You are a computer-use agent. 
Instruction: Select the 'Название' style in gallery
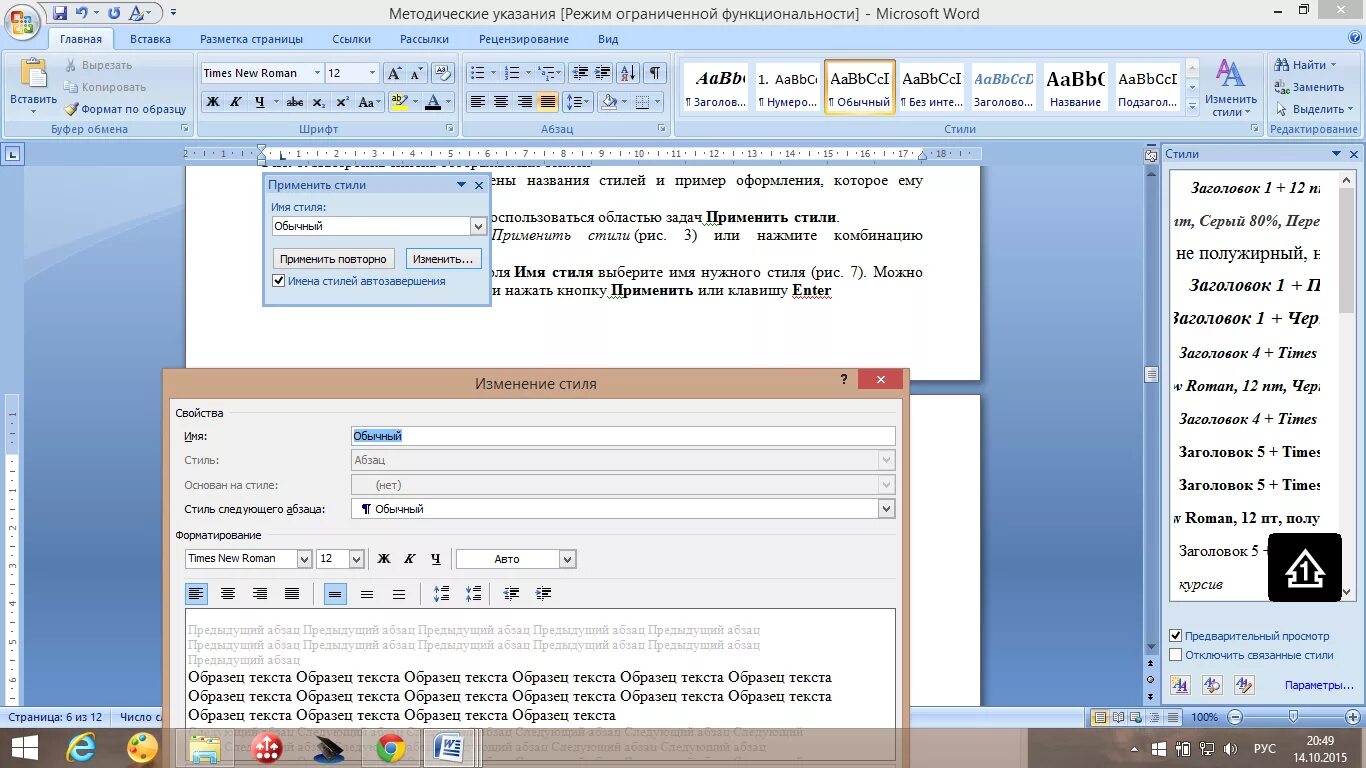(1076, 88)
